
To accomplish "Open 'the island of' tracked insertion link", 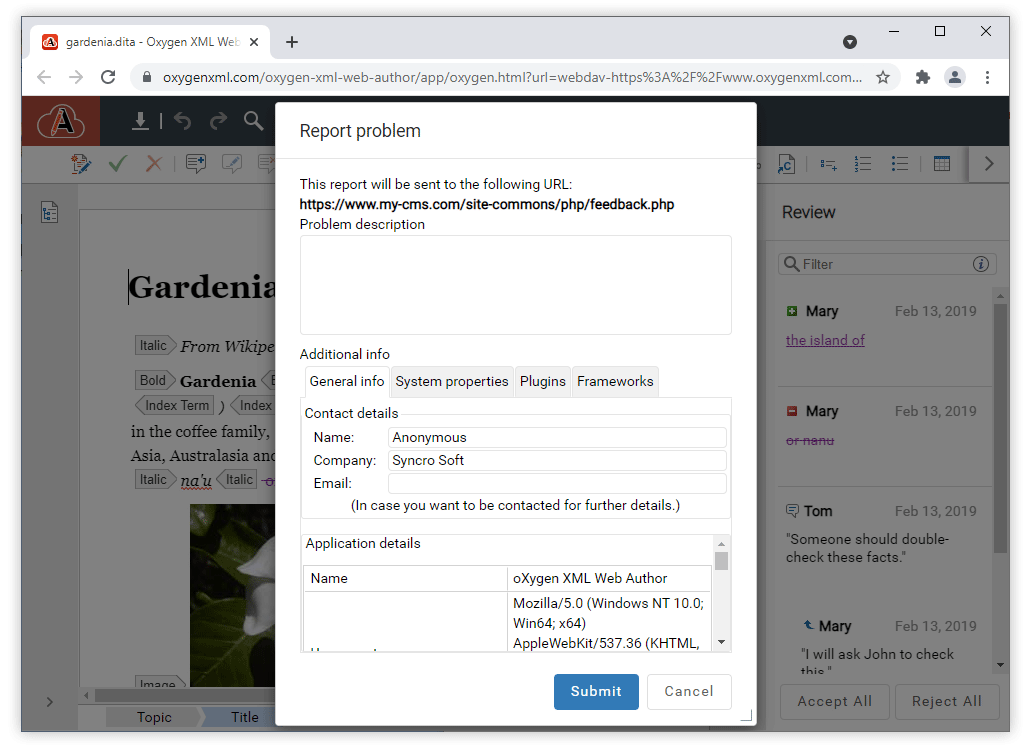I will (x=825, y=340).
